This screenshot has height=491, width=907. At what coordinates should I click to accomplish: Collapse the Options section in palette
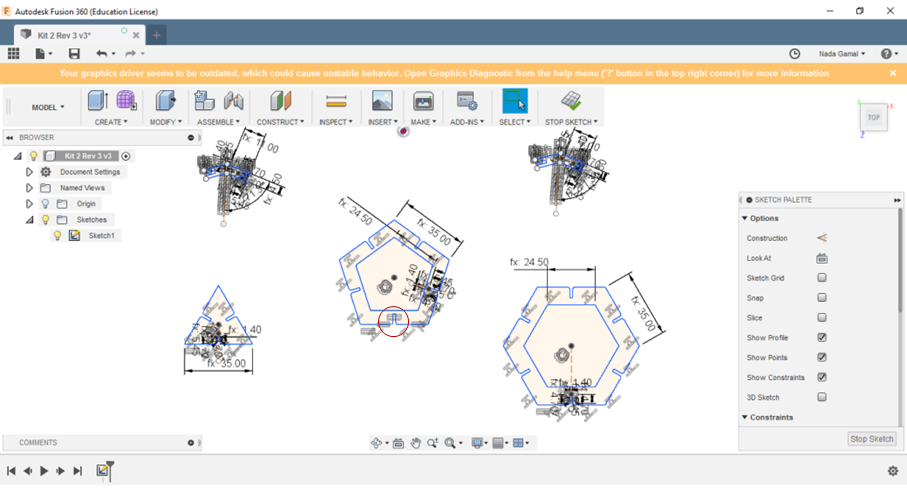point(745,218)
